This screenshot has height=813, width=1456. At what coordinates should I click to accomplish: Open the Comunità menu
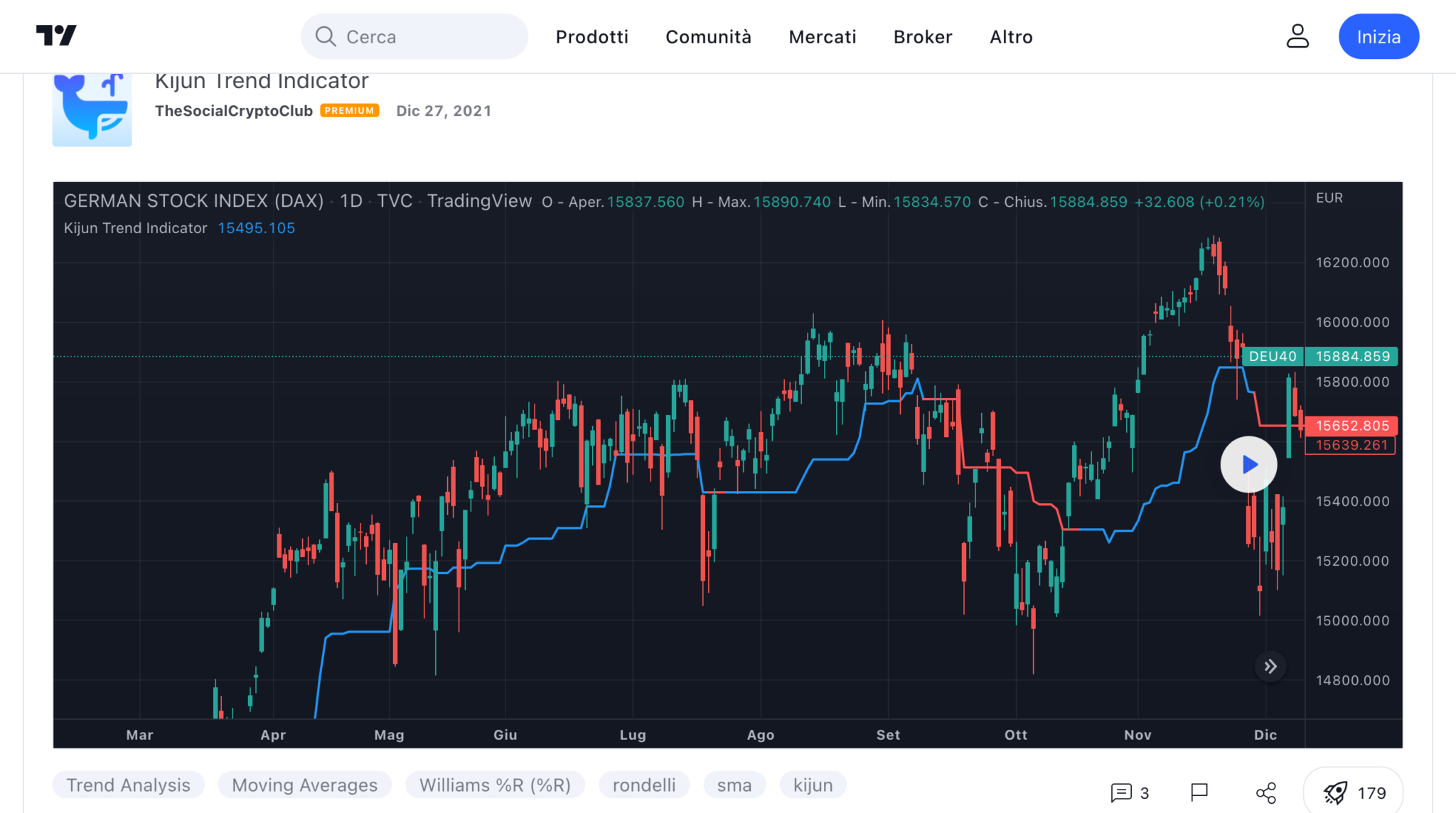click(x=708, y=37)
